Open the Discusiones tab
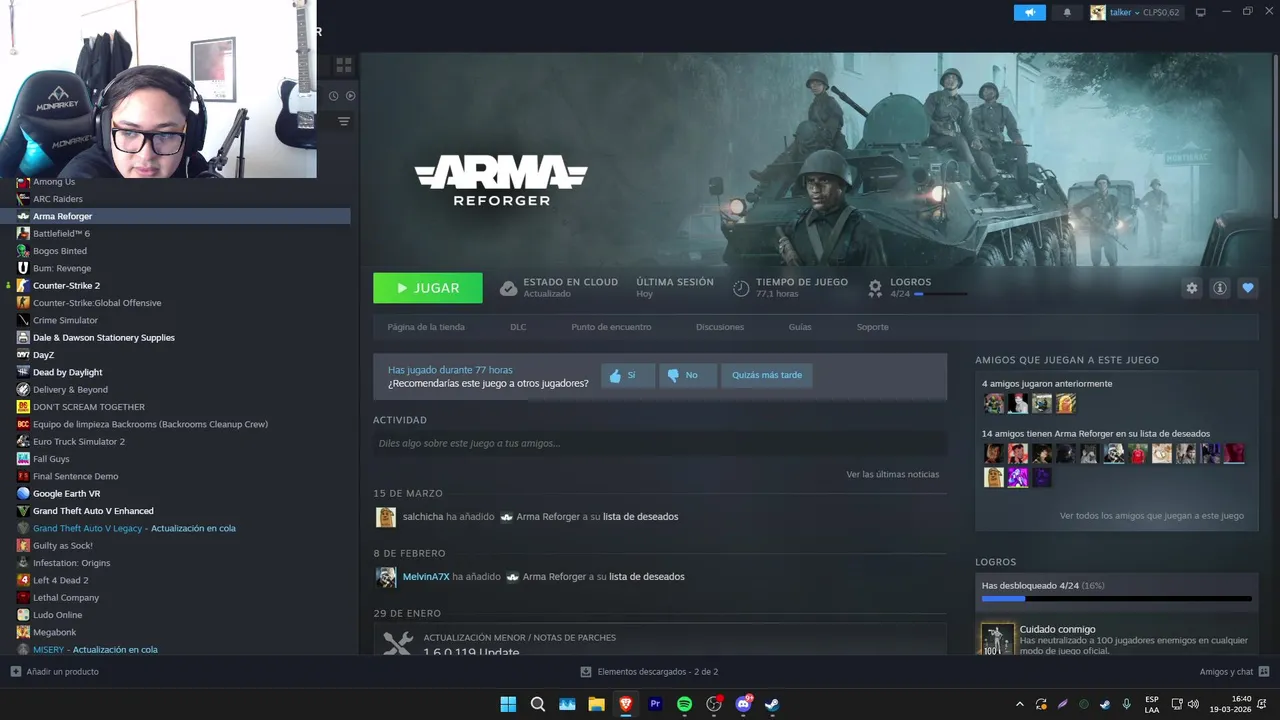The width and height of the screenshot is (1280, 720). coord(720,327)
